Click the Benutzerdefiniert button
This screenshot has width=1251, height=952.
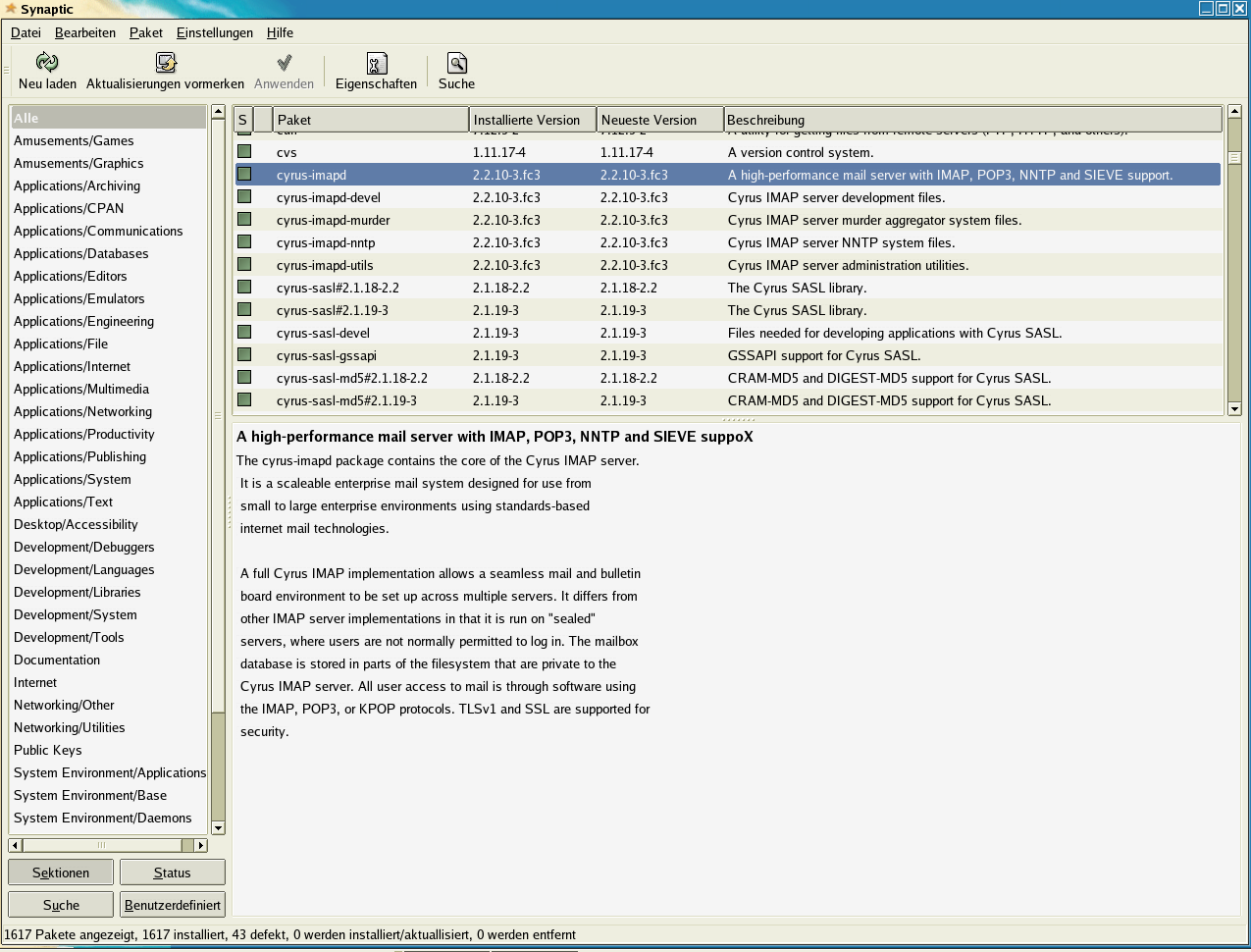click(x=173, y=905)
